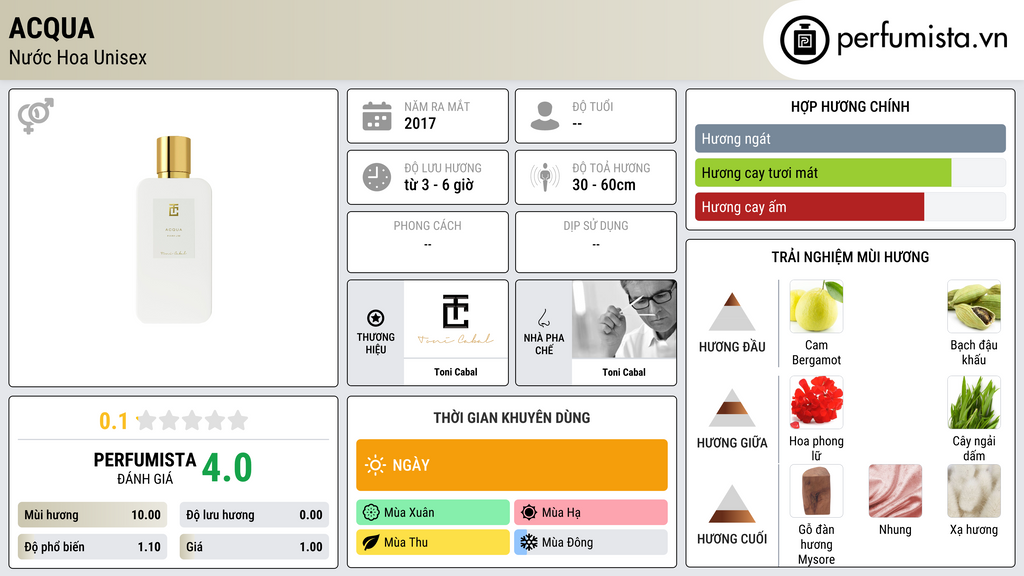Viewport: 1024px width, 576px height.
Task: Click the Mùa Thu season bar
Action: 433,542
